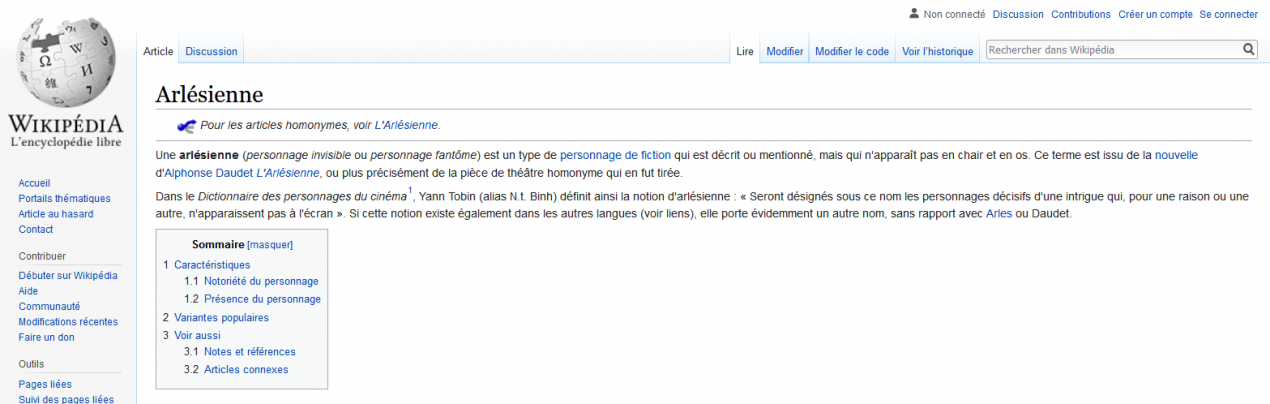Follow the L'Arlésienne homonym link
This screenshot has height=404, width=1270.
pyautogui.click(x=406, y=125)
